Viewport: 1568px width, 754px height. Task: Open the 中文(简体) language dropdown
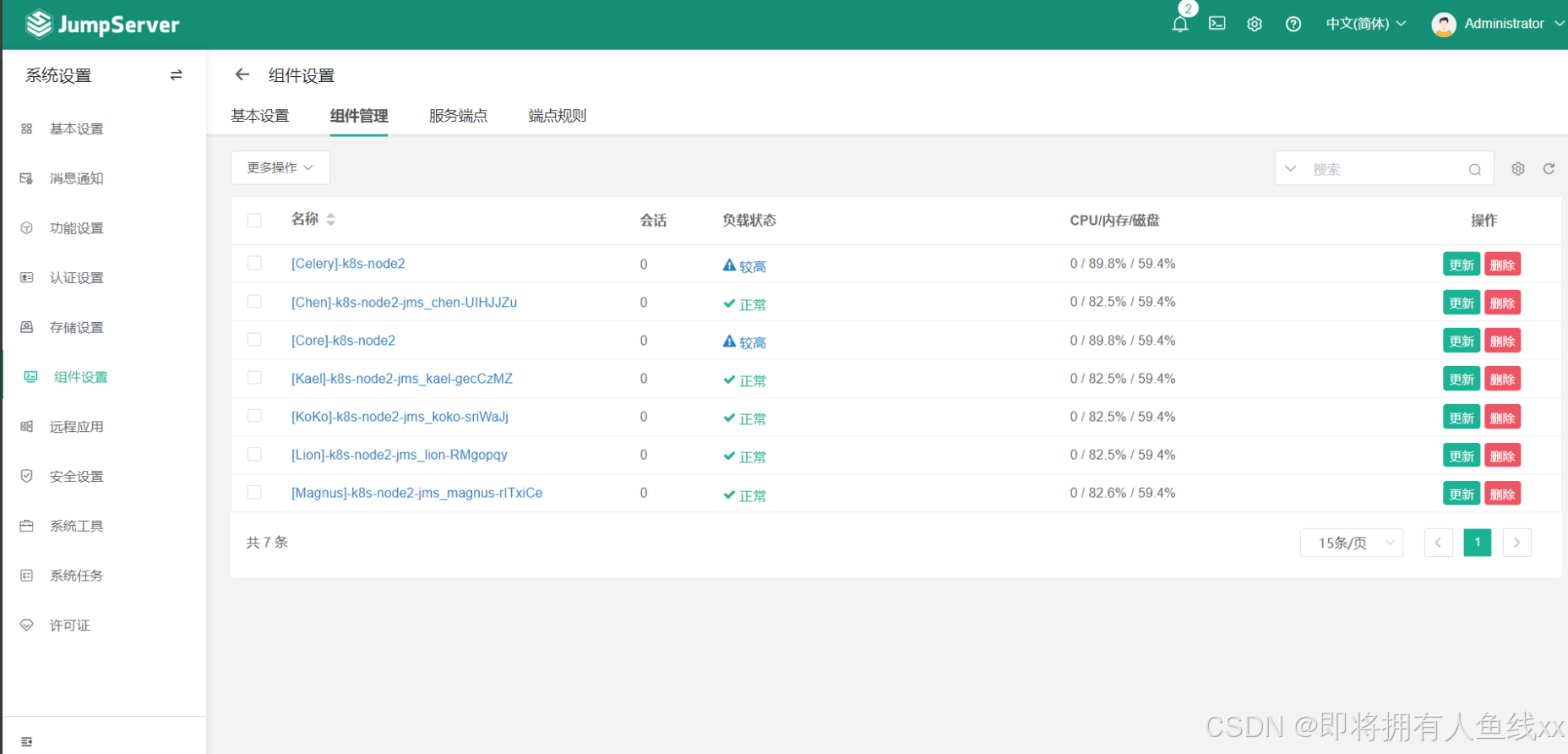click(1366, 24)
